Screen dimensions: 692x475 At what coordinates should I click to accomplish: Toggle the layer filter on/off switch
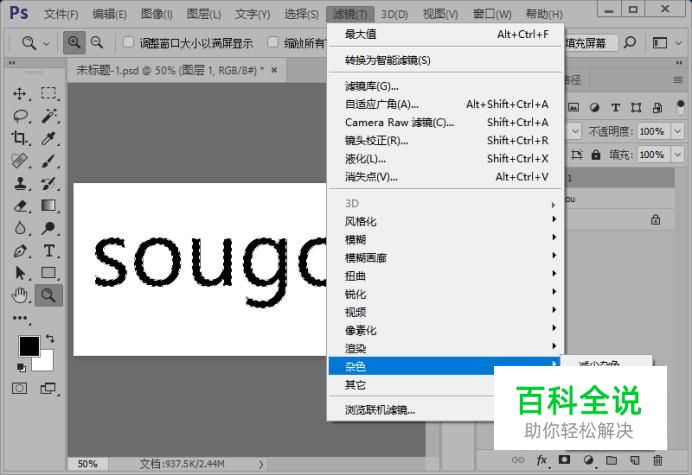tap(681, 106)
